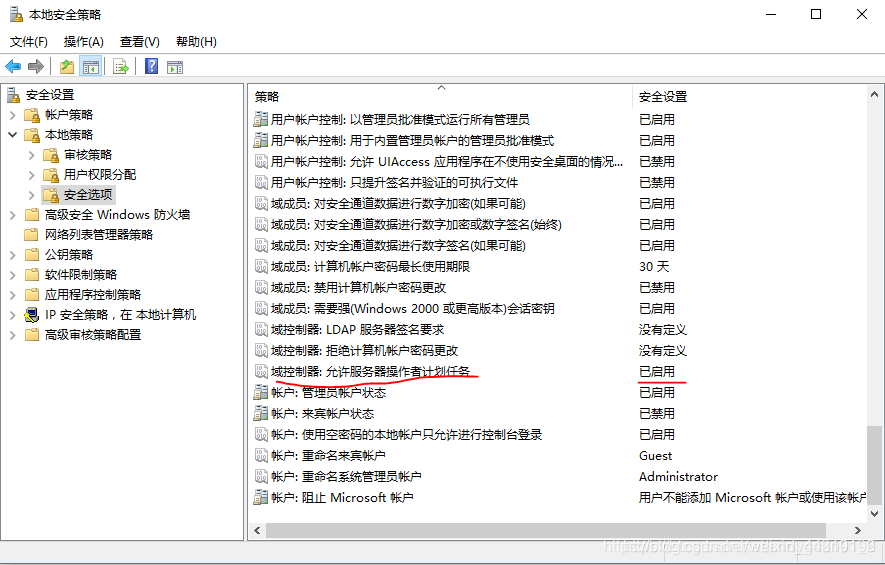Expand the 审核策略 tree node

tap(32, 155)
